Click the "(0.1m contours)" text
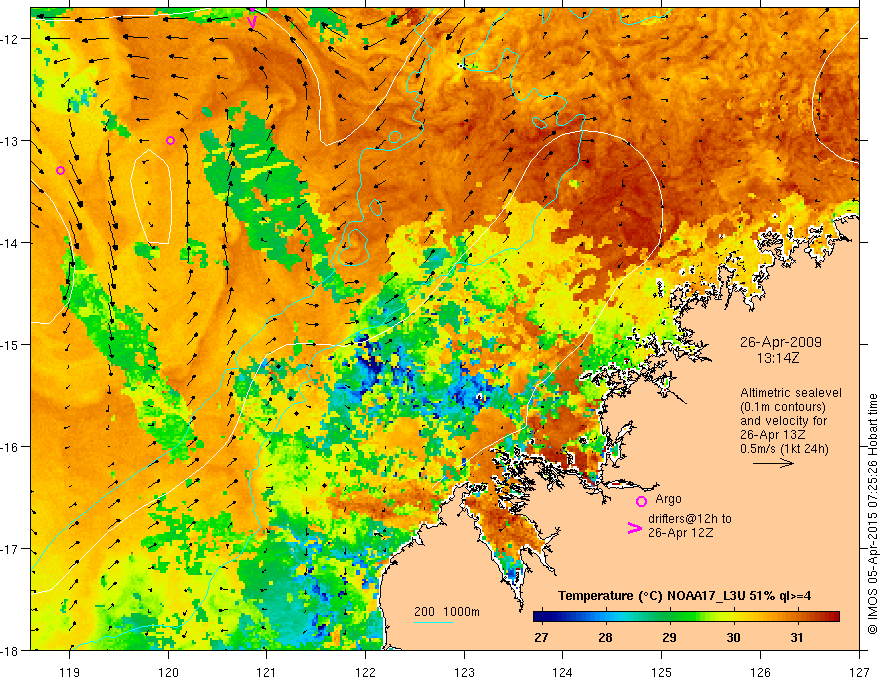Screen dimensions: 880x680 tap(783, 407)
